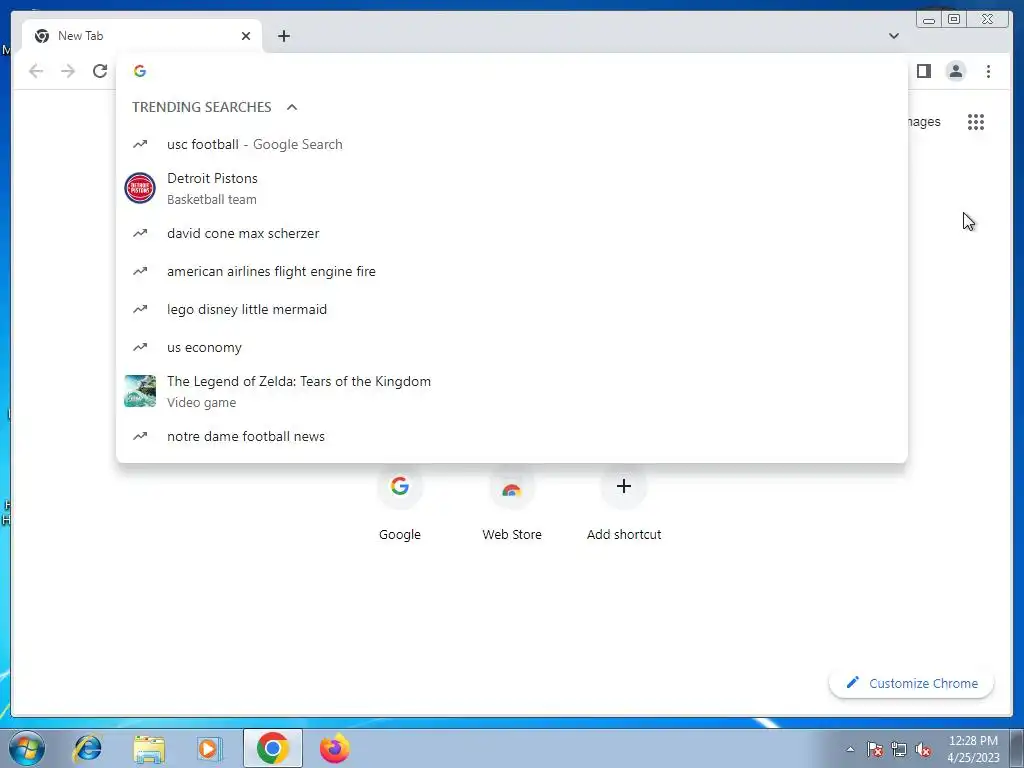The height and width of the screenshot is (768, 1024).
Task: Open the tab search chevron
Action: tap(893, 36)
